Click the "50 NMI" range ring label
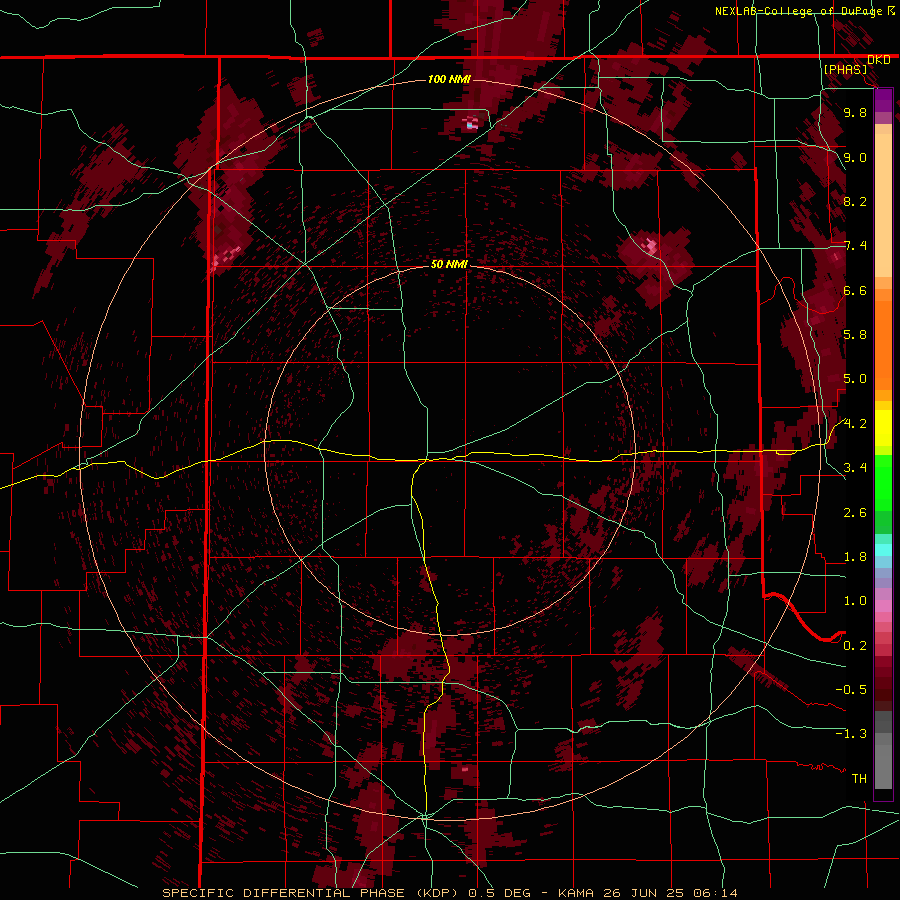Viewport: 900px width, 900px height. (x=449, y=264)
